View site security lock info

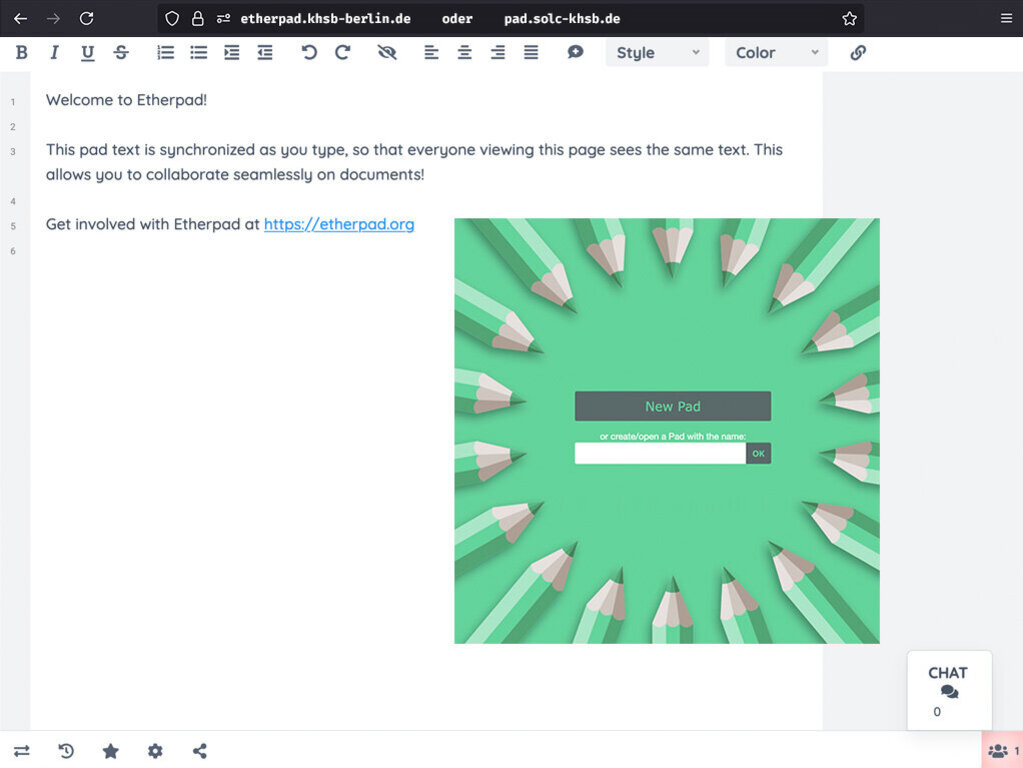click(197, 18)
